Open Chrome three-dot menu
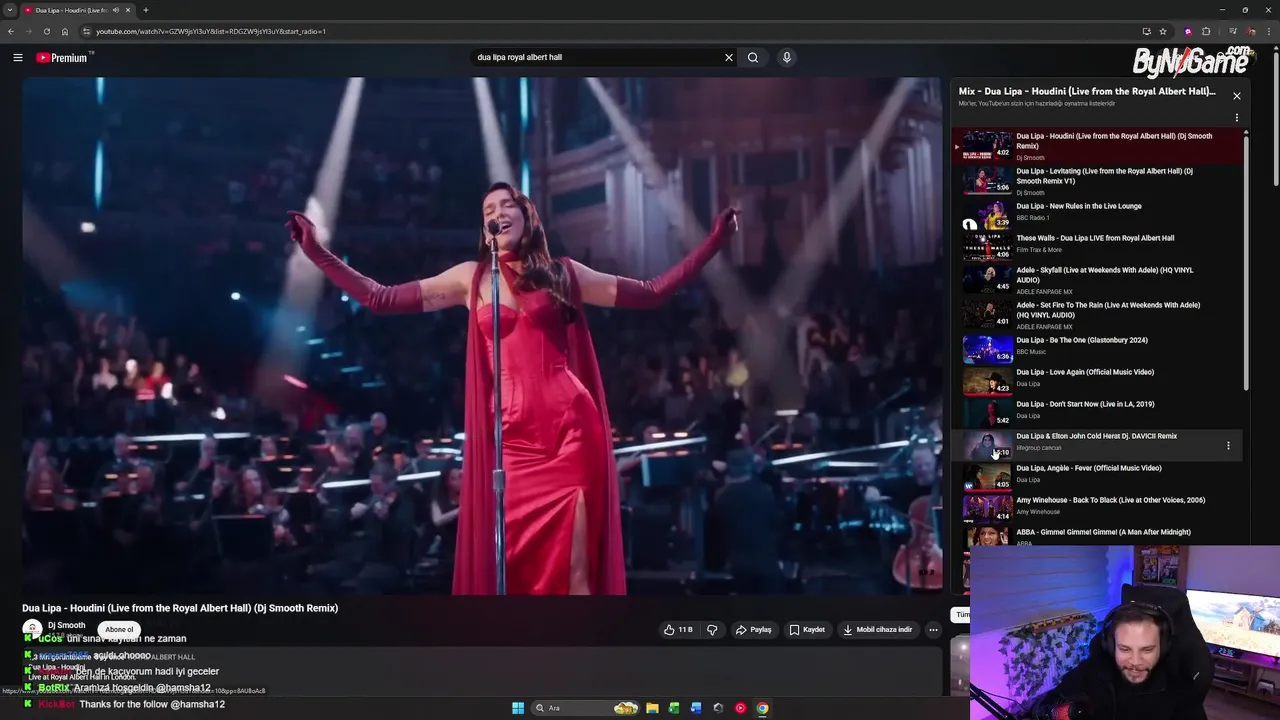Viewport: 1280px width, 720px height. tap(1269, 31)
